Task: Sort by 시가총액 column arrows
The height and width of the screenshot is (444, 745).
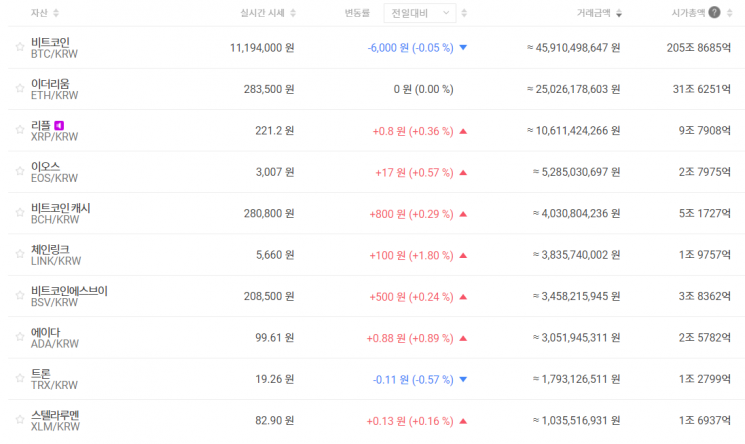Action: [729, 13]
